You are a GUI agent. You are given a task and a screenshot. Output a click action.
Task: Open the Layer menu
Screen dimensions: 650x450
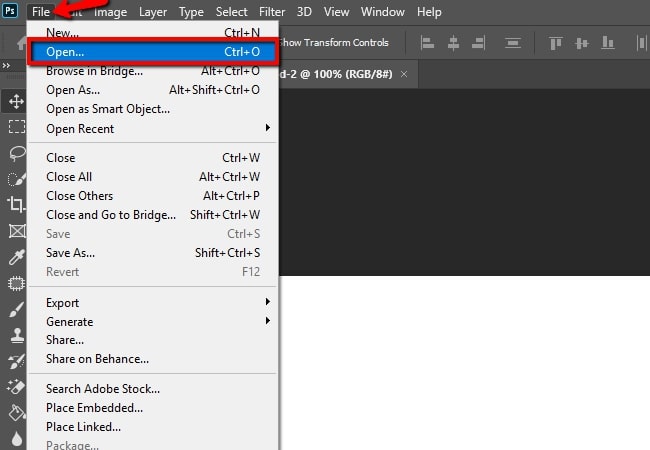coord(153,12)
